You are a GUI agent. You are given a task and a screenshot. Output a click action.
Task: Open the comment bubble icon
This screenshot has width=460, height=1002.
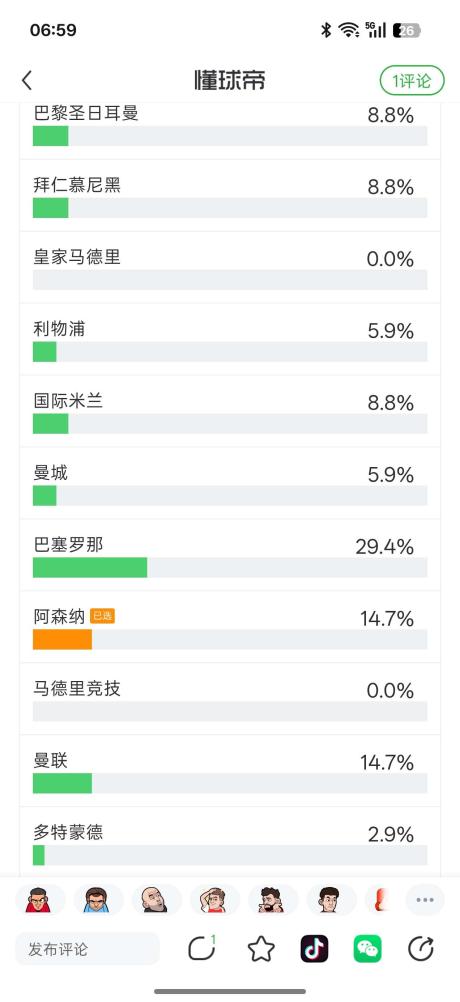tap(201, 948)
